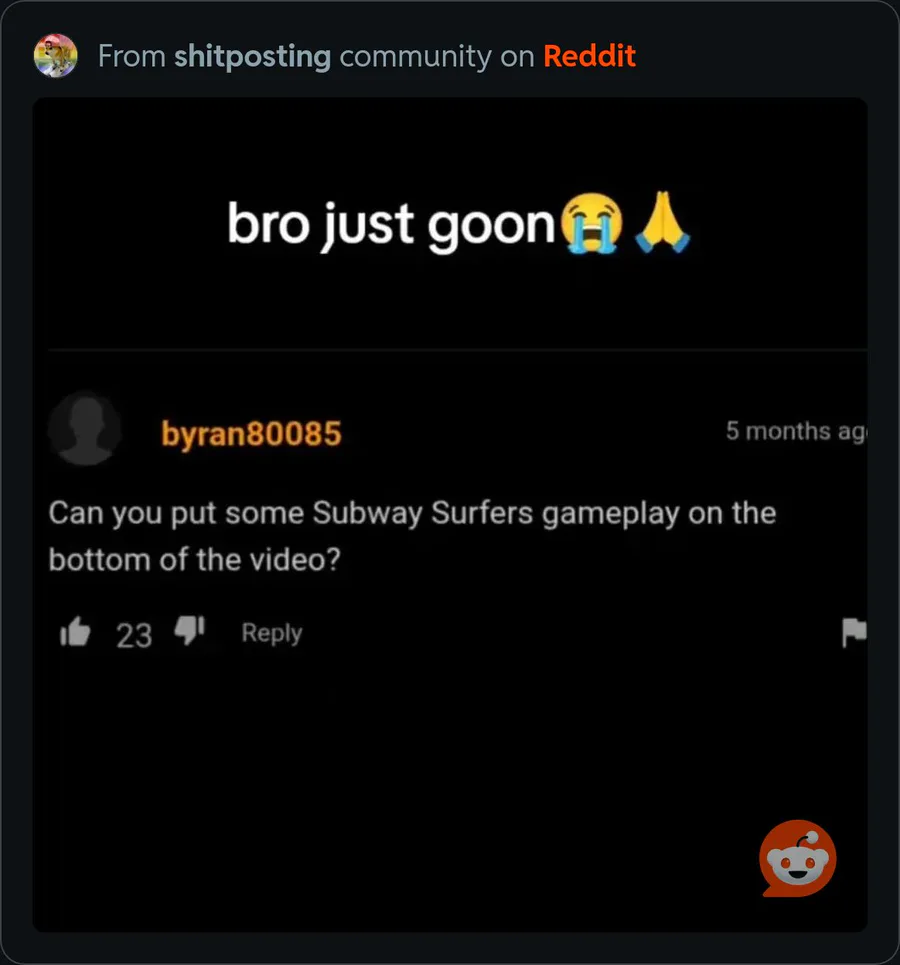900x965 pixels.
Task: Click the Reddit Snoo logo icon
Action: [798, 858]
